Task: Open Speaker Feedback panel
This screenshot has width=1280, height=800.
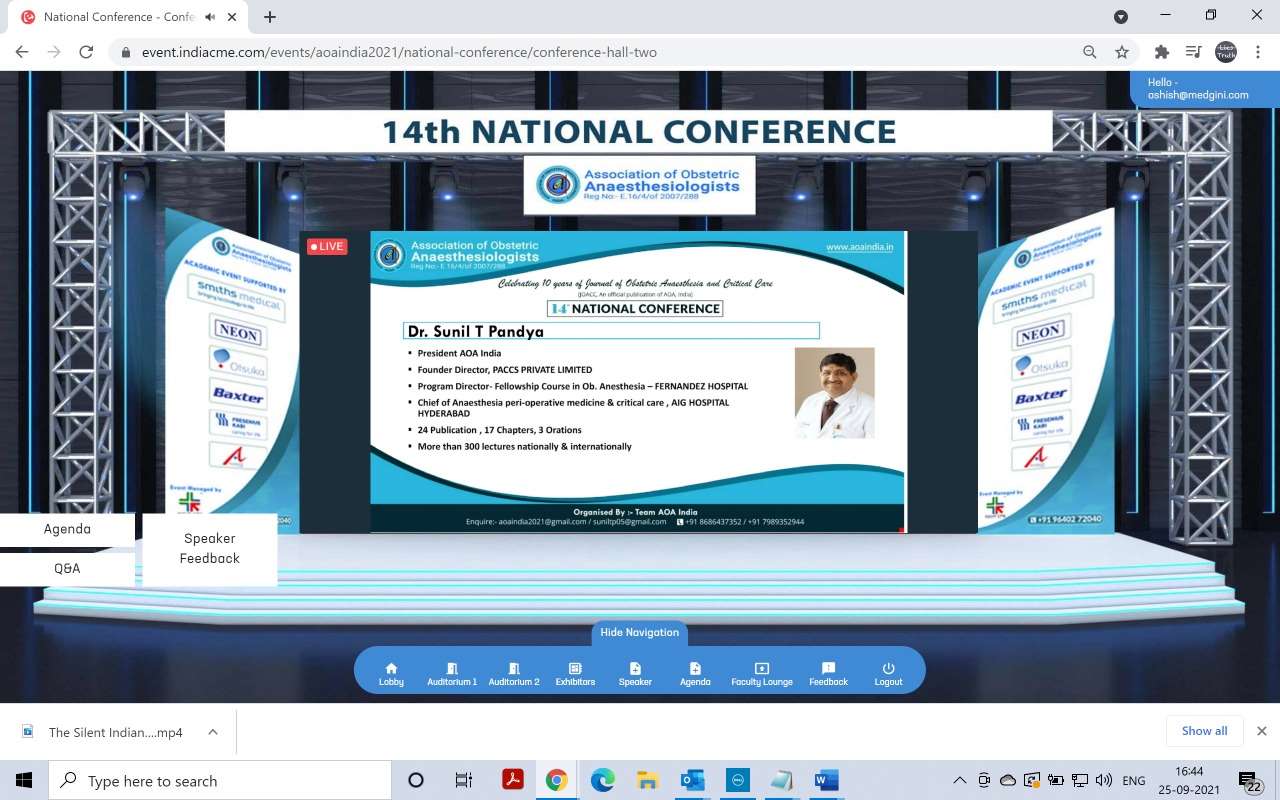Action: (x=210, y=548)
